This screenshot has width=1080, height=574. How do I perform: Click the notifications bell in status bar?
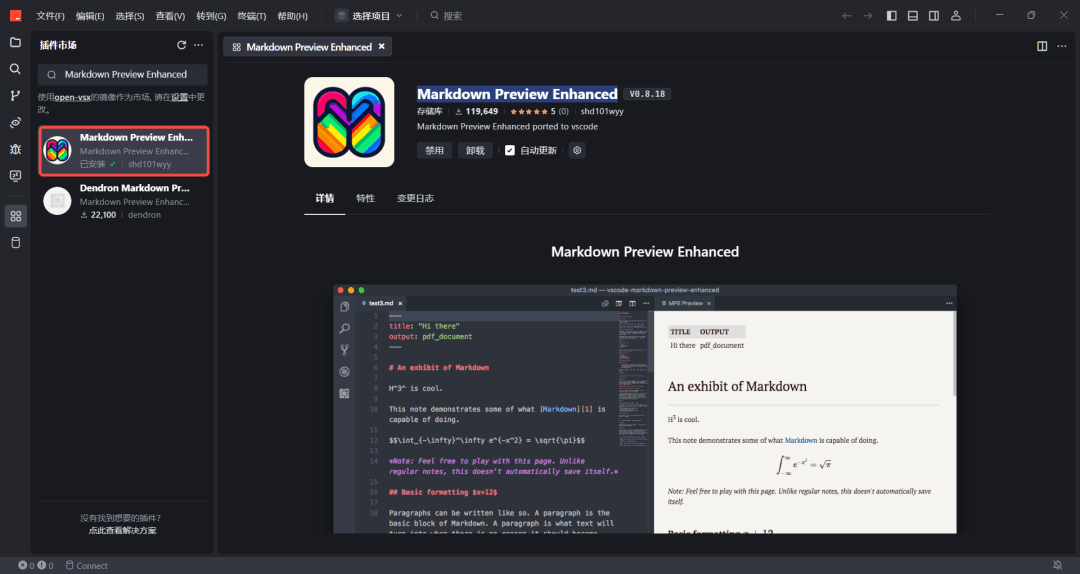pyautogui.click(x=1057, y=565)
